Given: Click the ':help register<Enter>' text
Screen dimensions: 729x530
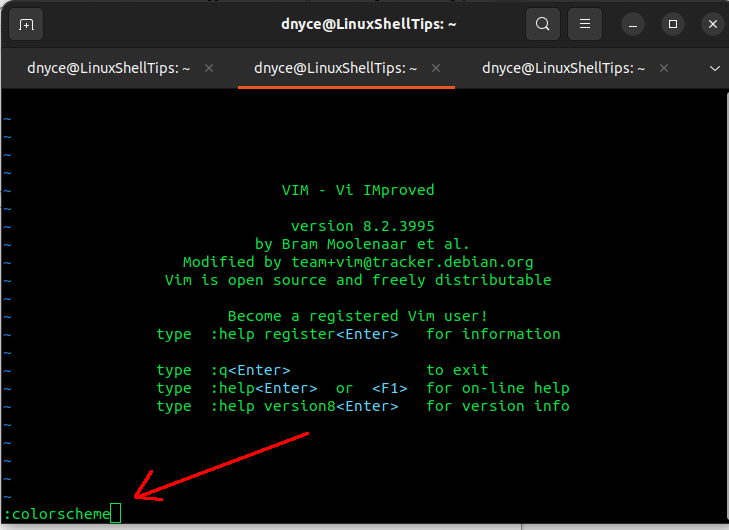Looking at the screenshot, I should pos(305,334).
